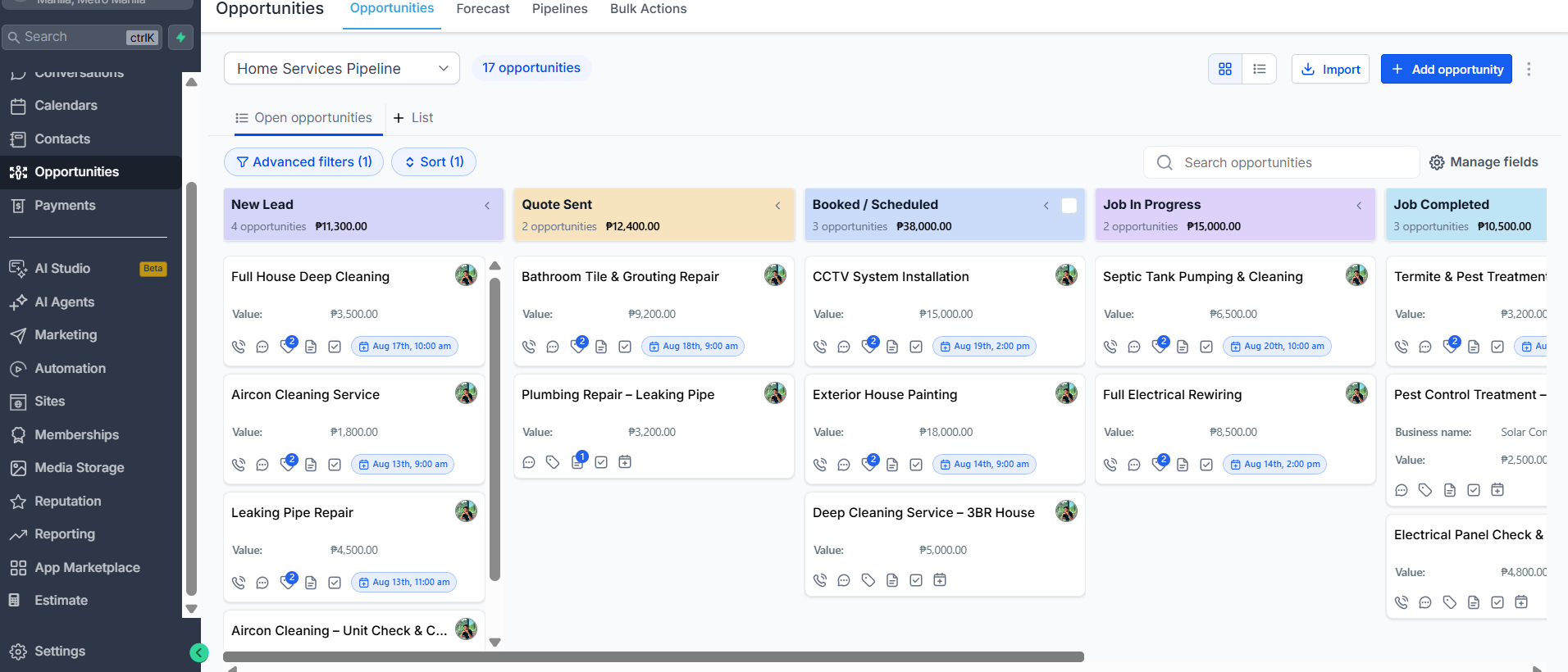This screenshot has width=1568, height=672.
Task: Click the tasks icon on Bathroom Tile & Grouting Repair card
Action: tap(625, 347)
